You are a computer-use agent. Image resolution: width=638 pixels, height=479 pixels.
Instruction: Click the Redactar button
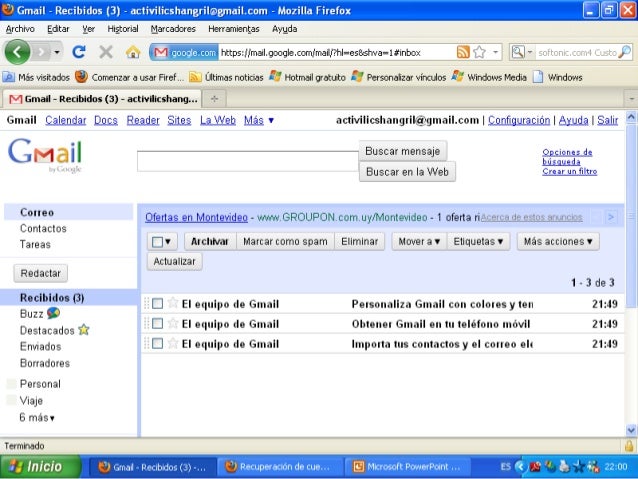[x=41, y=273]
